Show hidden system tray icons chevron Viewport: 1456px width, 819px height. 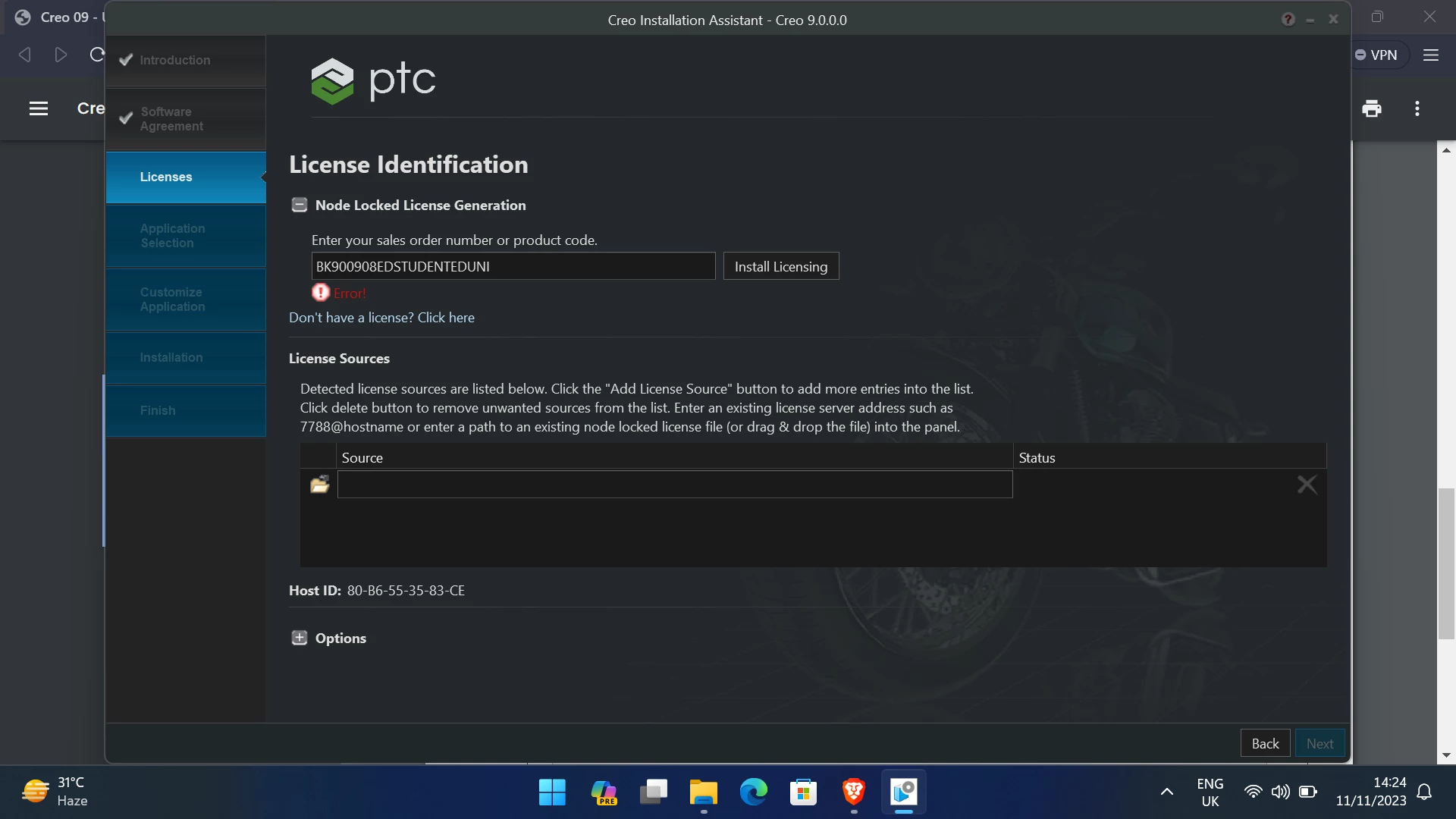(x=1167, y=792)
